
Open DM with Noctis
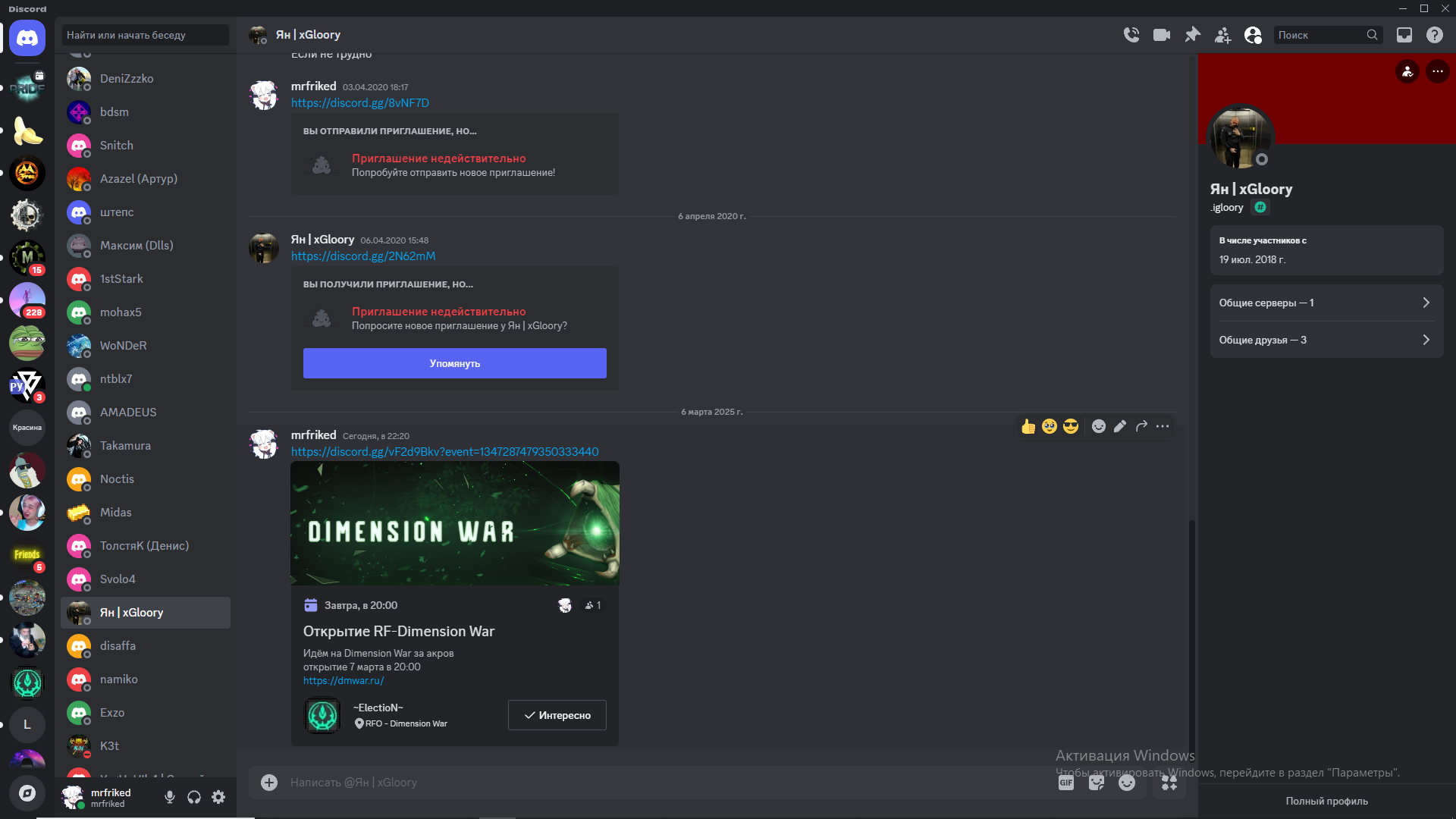146,479
